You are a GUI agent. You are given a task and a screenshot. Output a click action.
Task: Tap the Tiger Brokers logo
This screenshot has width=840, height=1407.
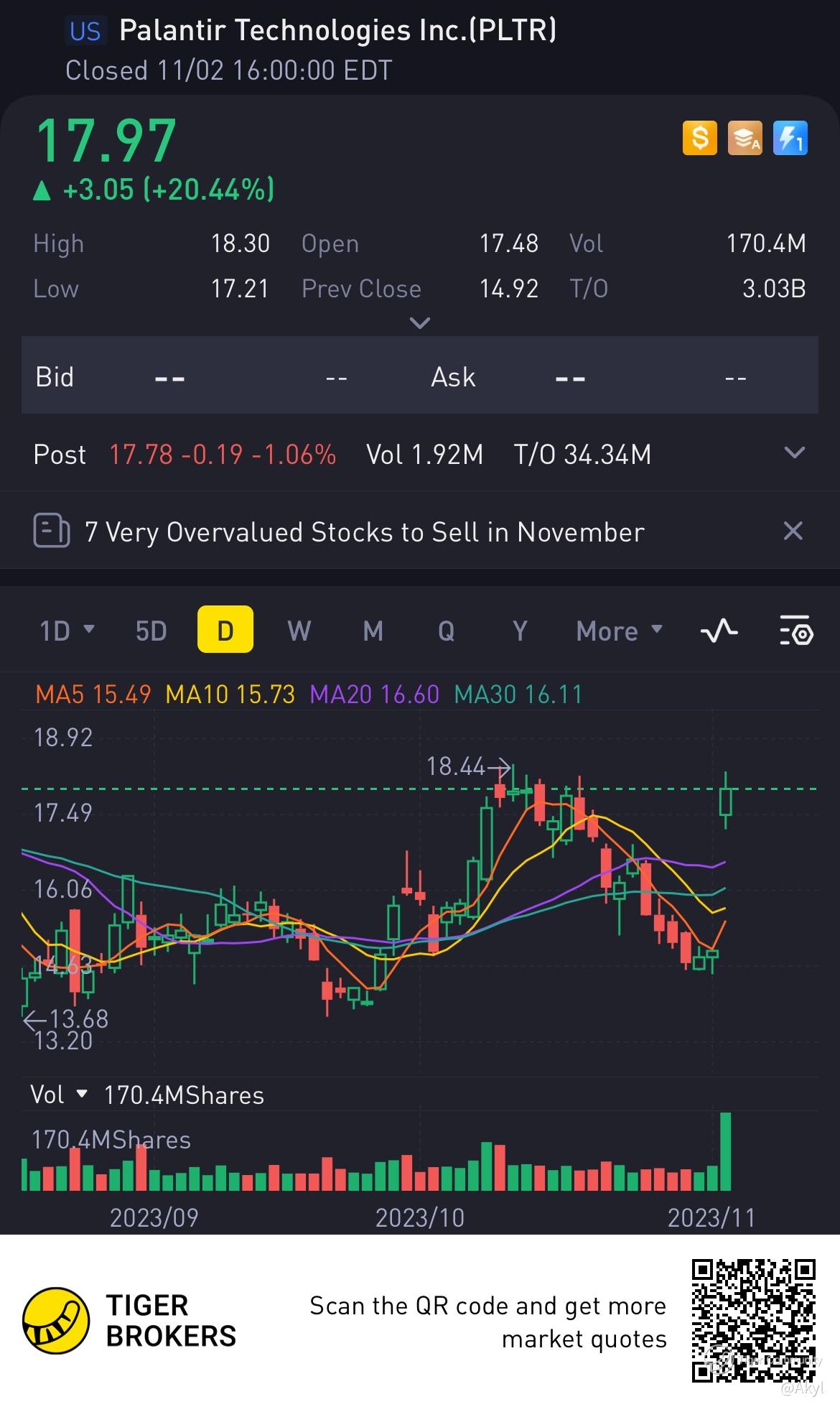[130, 1321]
